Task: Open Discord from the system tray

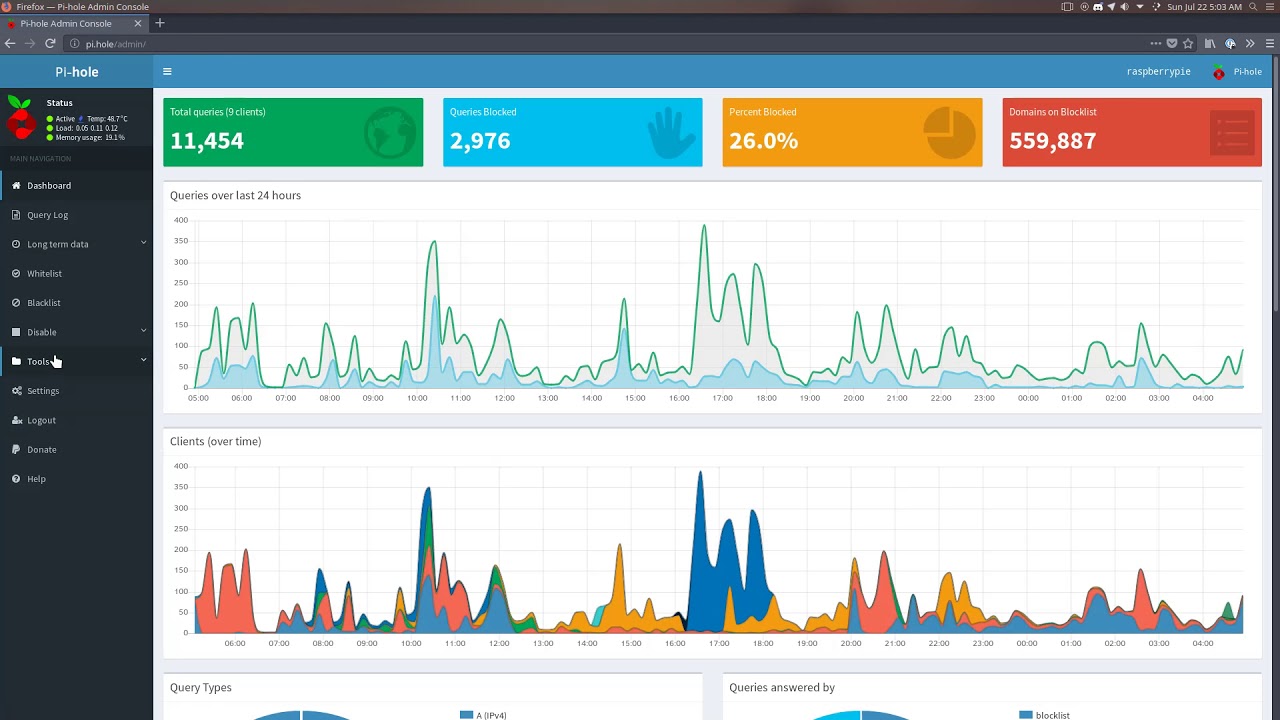Action: (1097, 7)
